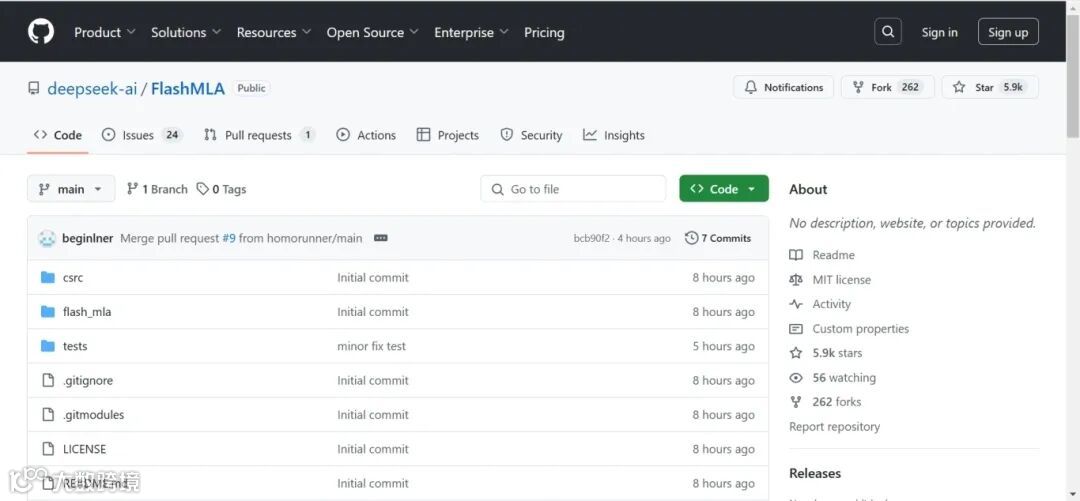This screenshot has height=501, width=1080.
Task: Click the history clock icon by 7 Commits
Action: click(692, 238)
